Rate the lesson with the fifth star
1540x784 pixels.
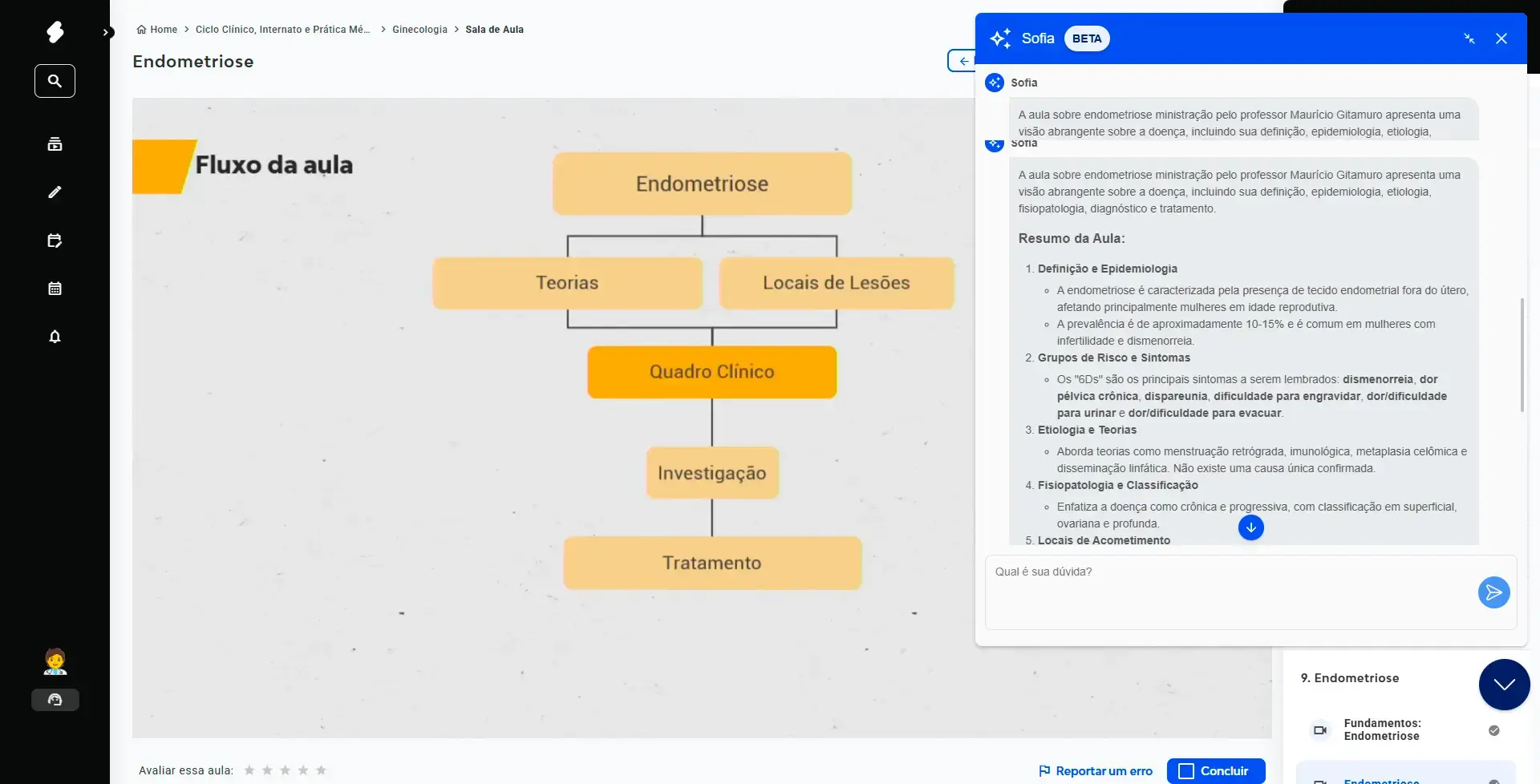pyautogui.click(x=321, y=770)
